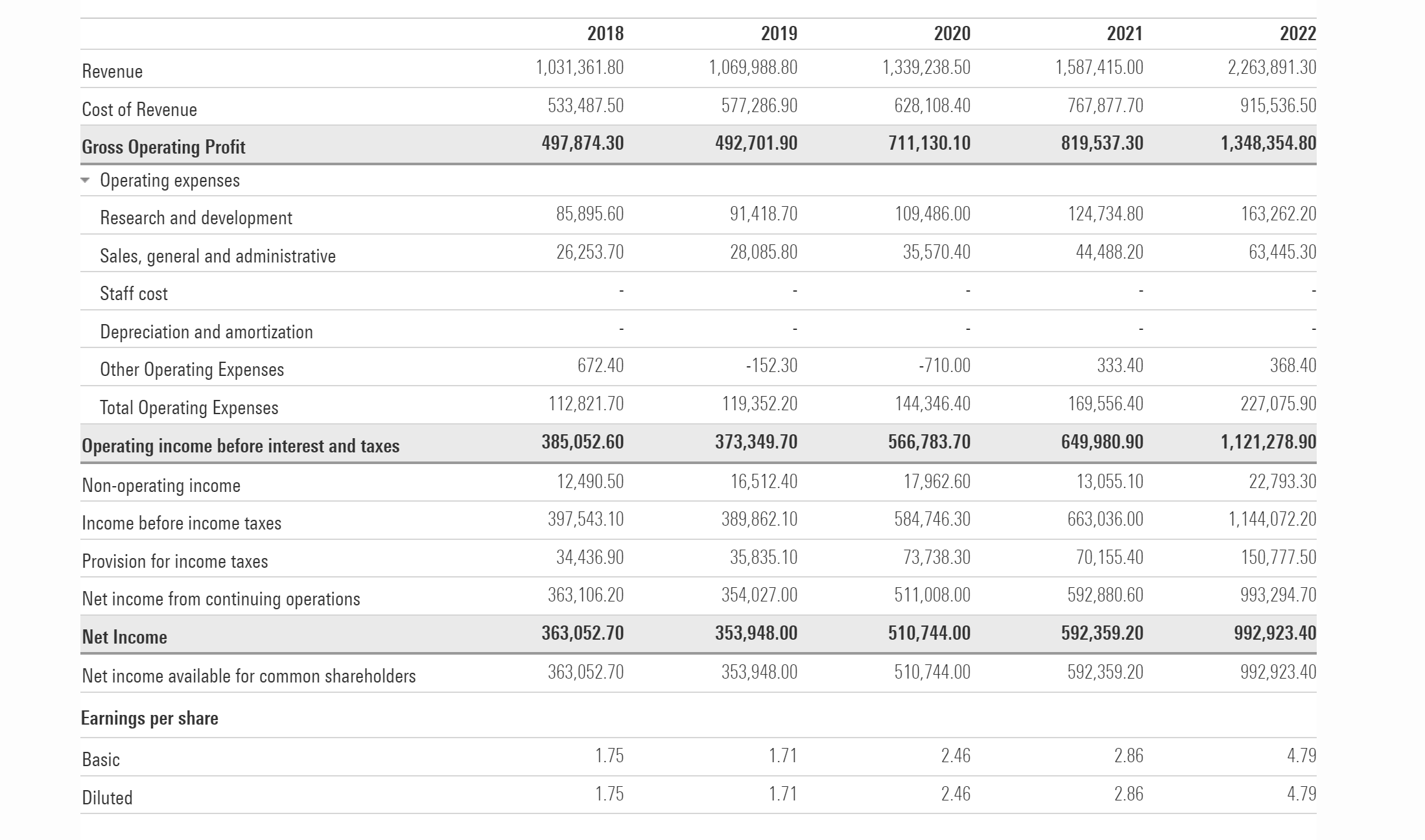The height and width of the screenshot is (840, 1425).
Task: Click the 2019 column header
Action: click(779, 33)
